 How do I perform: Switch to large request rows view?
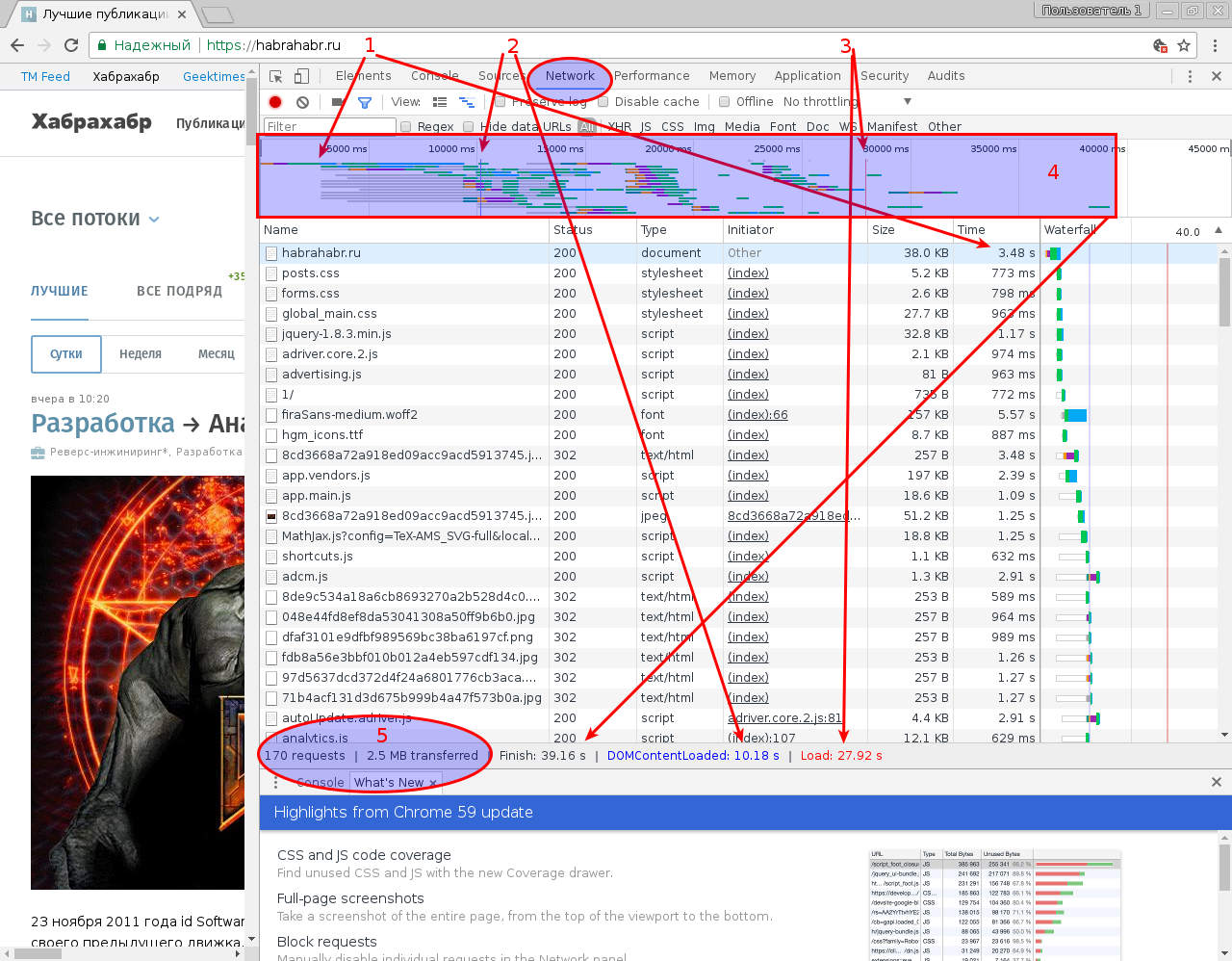(440, 102)
